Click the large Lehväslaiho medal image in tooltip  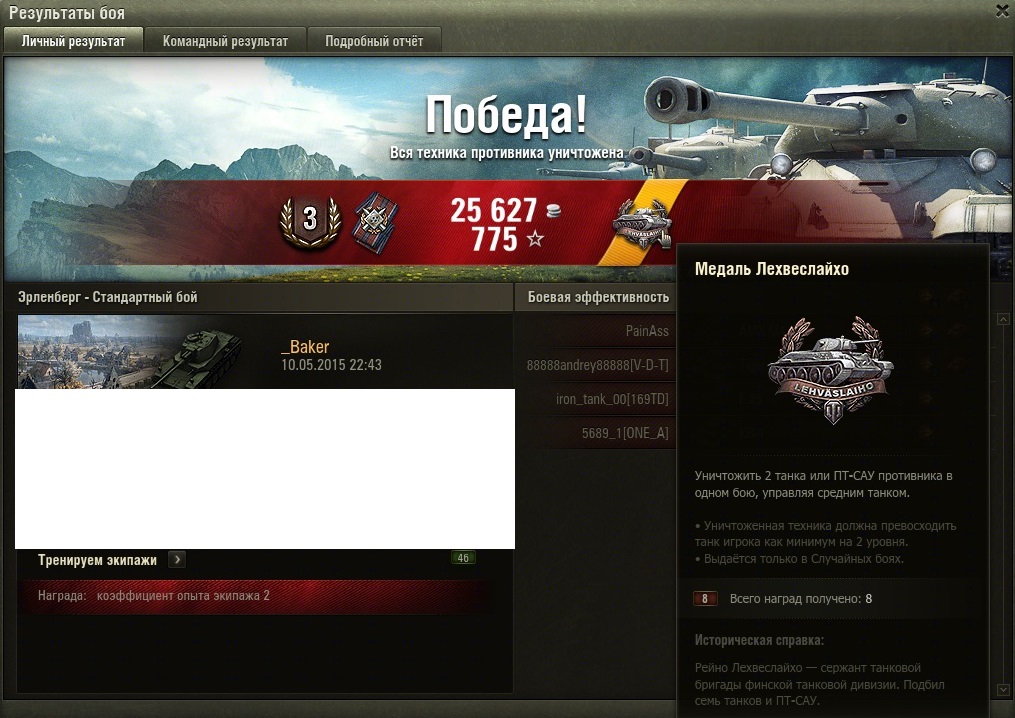(x=831, y=370)
